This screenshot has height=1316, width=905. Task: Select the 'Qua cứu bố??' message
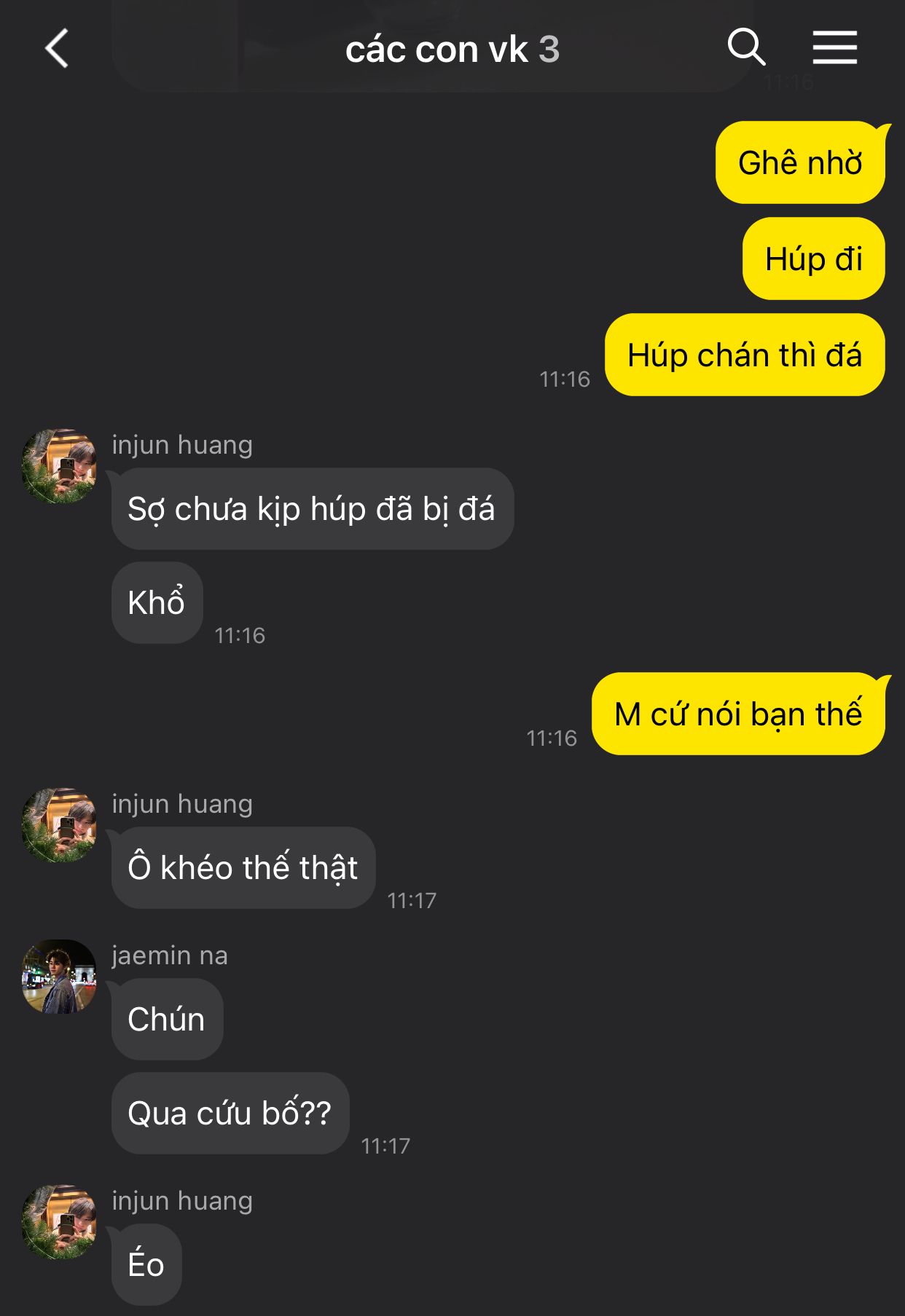(230, 1113)
